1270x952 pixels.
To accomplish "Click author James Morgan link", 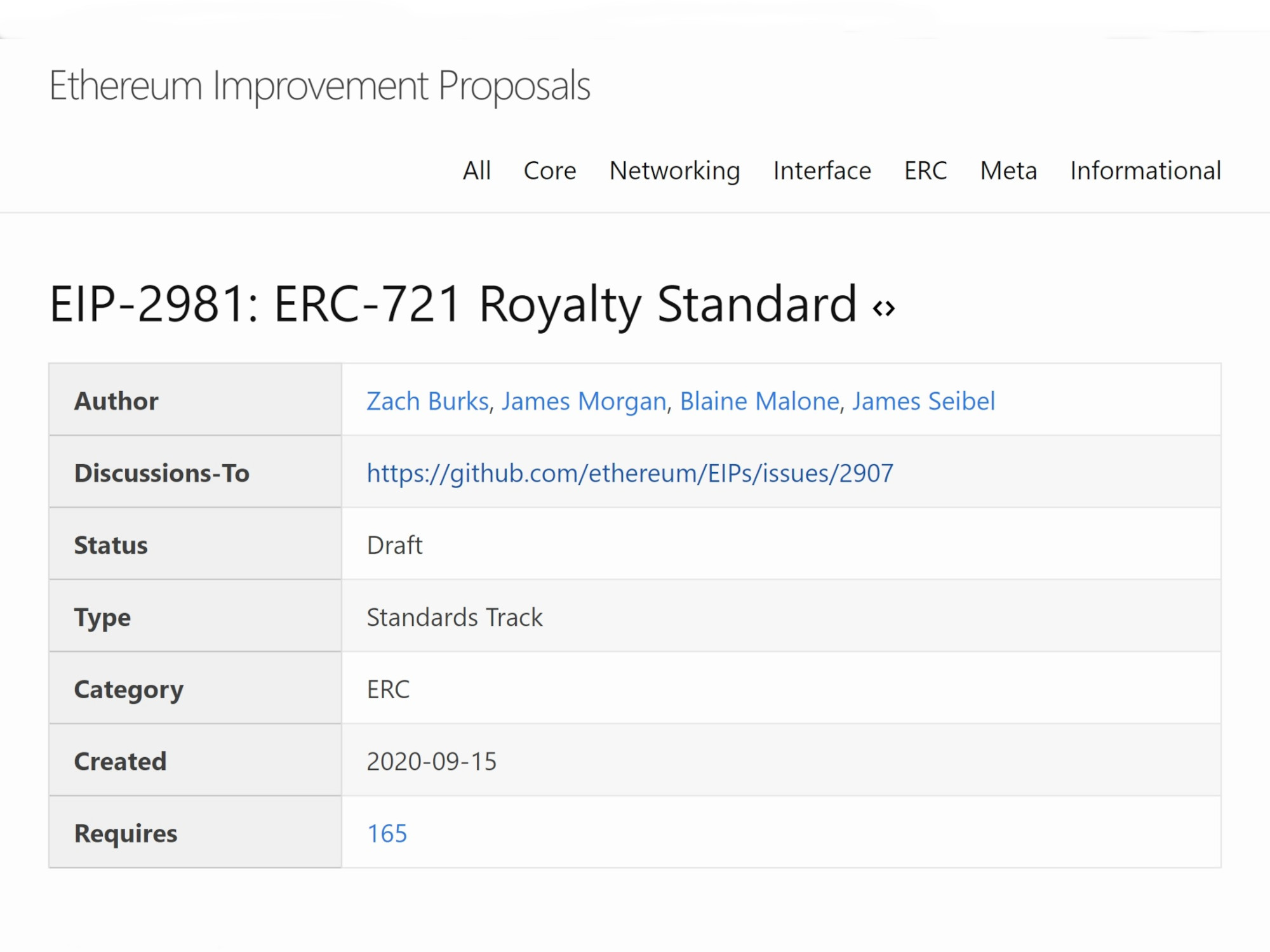I will coord(584,401).
